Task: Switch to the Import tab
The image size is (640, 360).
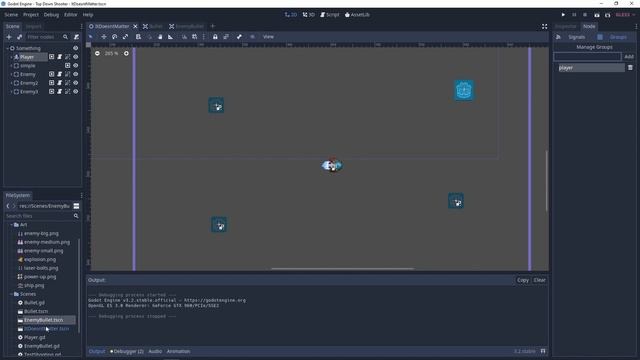Action: coord(33,26)
